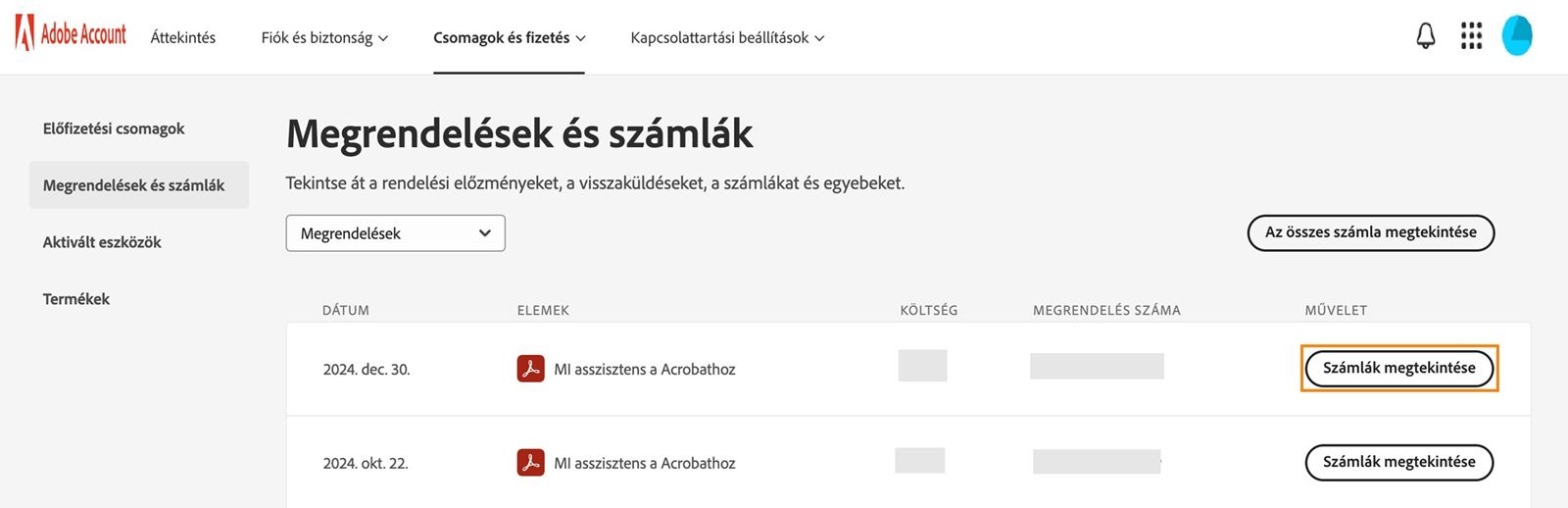Expand Kapcsolattartási beállítások menu

coord(727,37)
